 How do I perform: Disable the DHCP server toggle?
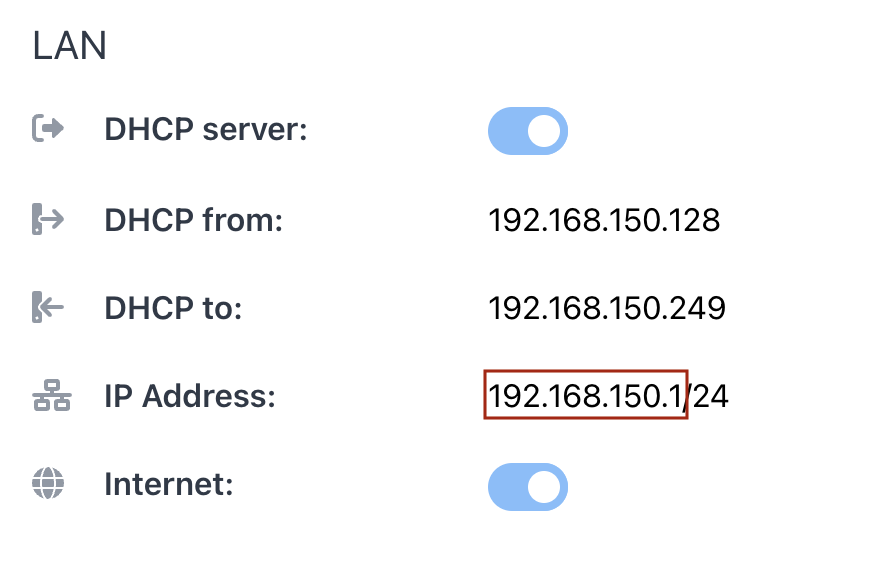pos(528,131)
